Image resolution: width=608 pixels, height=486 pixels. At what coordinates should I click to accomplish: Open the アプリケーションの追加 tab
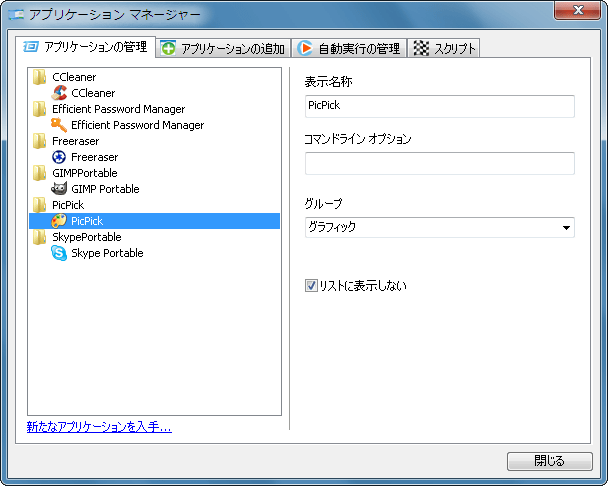pos(223,48)
